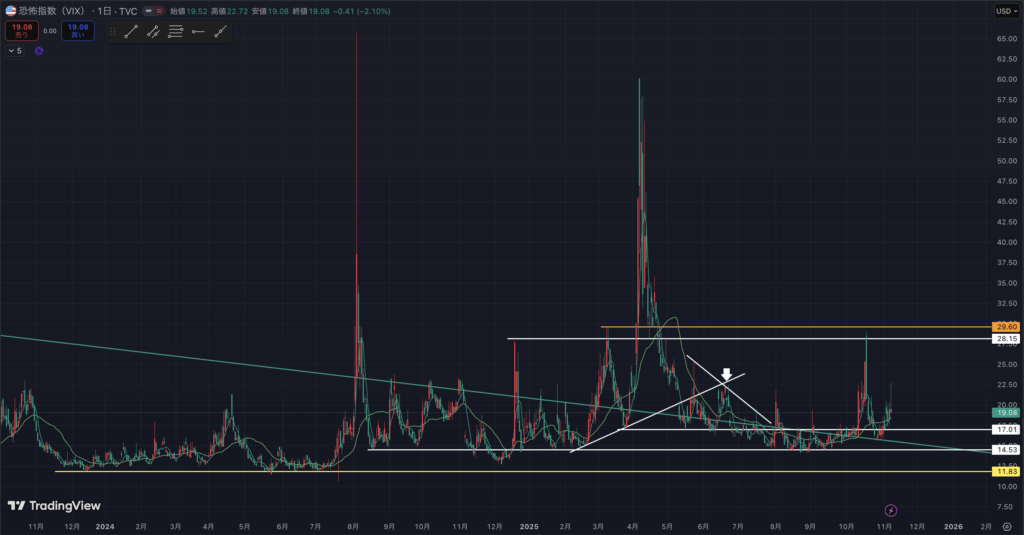Open the 1日 interval selector

[x=105, y=12]
